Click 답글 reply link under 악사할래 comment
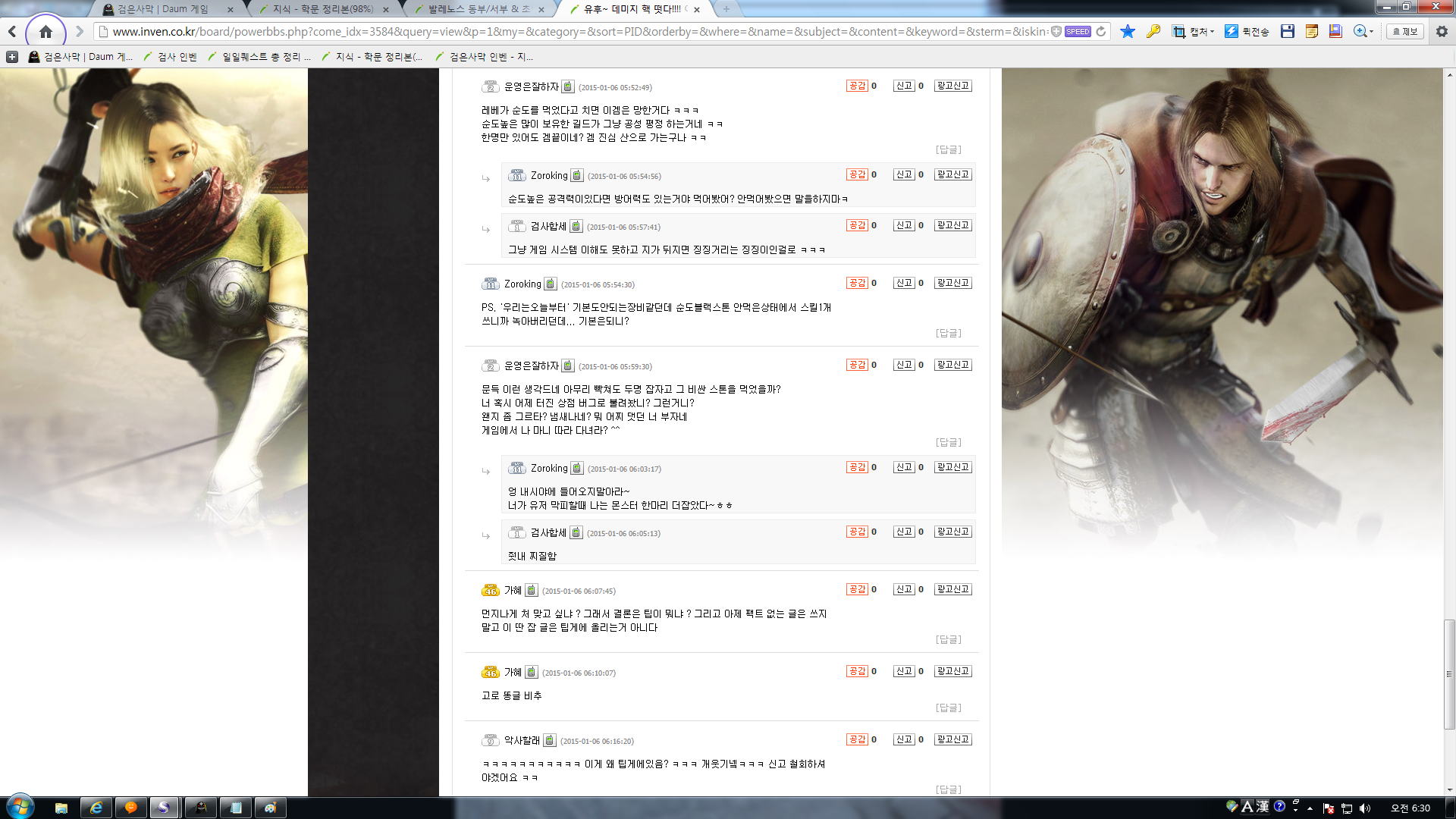Screen dimensions: 1456x819 coord(948,789)
